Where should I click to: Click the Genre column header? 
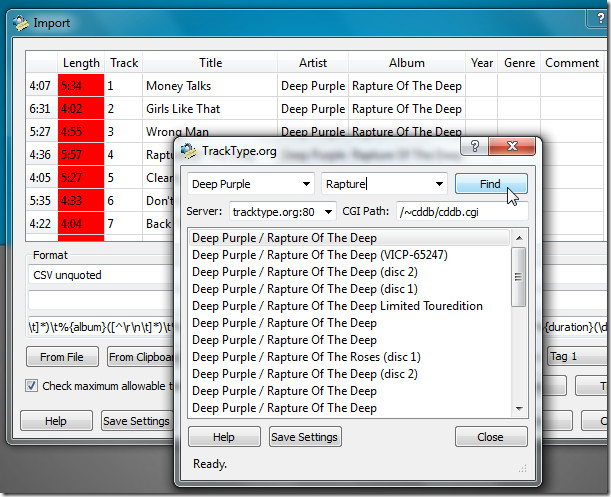point(519,63)
